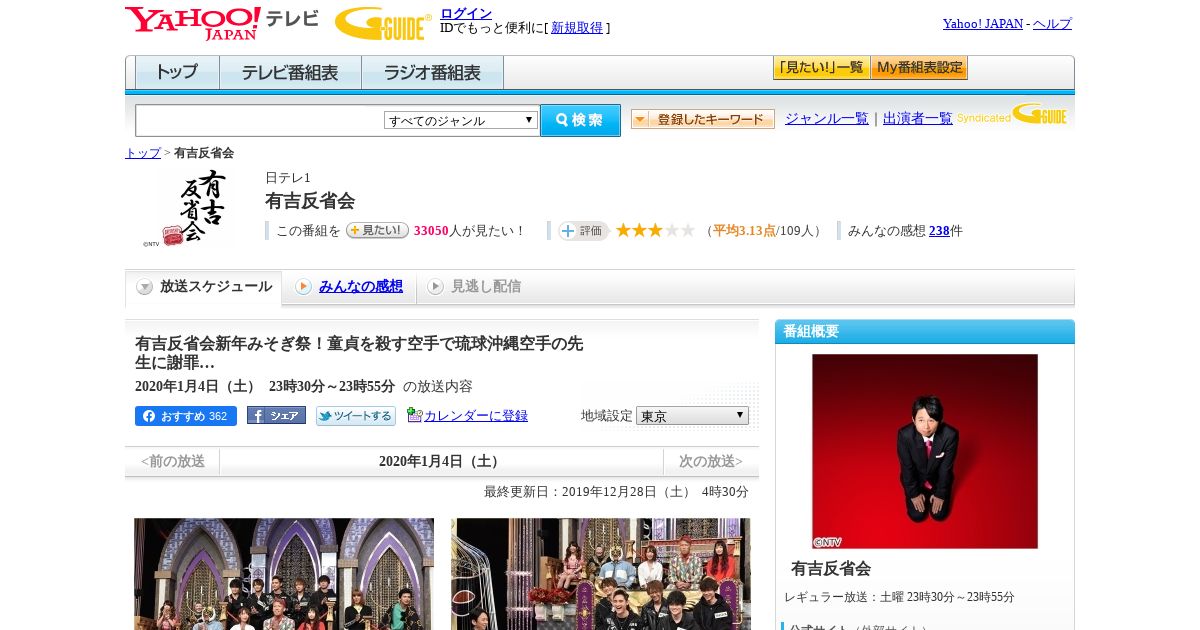Rate the show with the fifth star
Viewport: 1200px width, 630px height.
[x=688, y=230]
